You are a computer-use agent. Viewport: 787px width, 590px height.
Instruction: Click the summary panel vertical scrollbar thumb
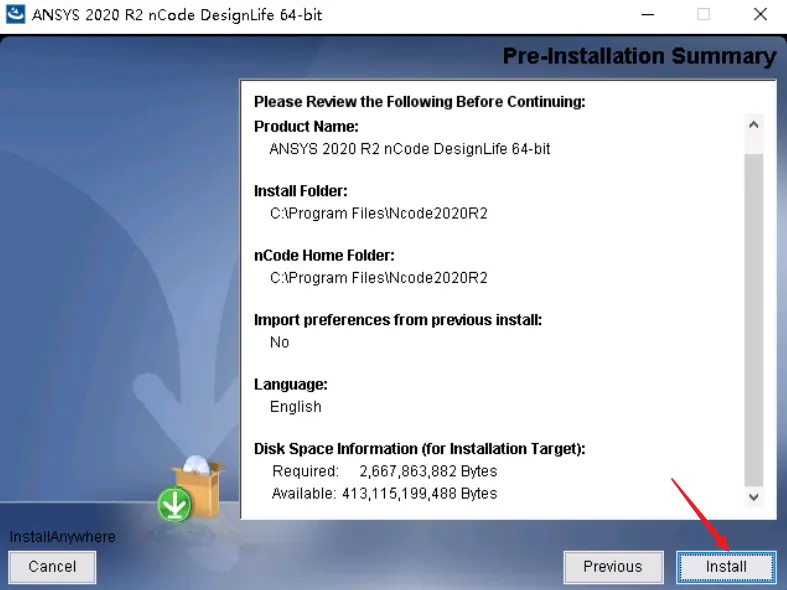pos(753,320)
